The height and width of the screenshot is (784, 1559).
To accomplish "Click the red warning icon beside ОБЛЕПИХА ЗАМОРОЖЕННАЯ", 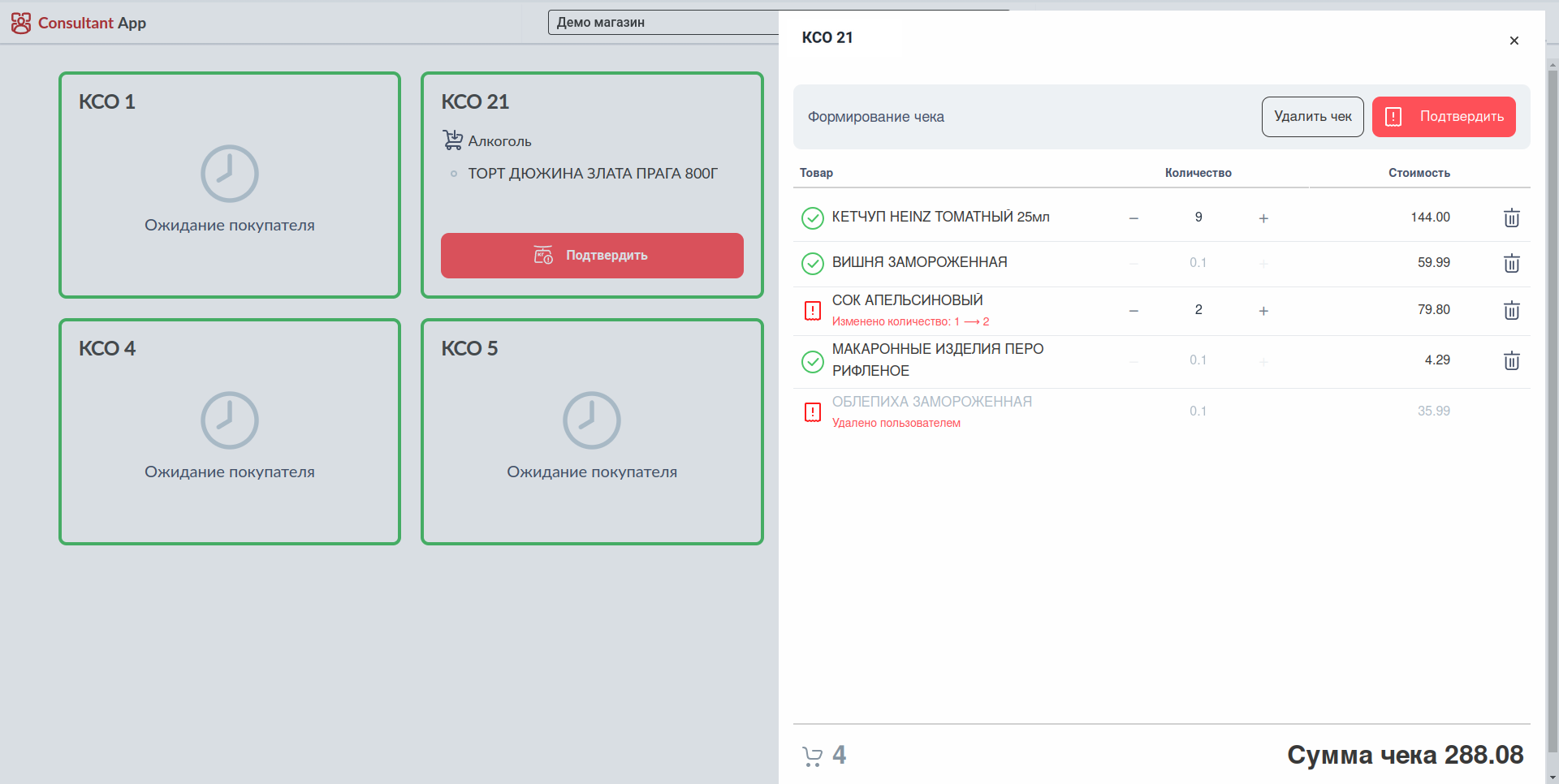I will coord(812,411).
